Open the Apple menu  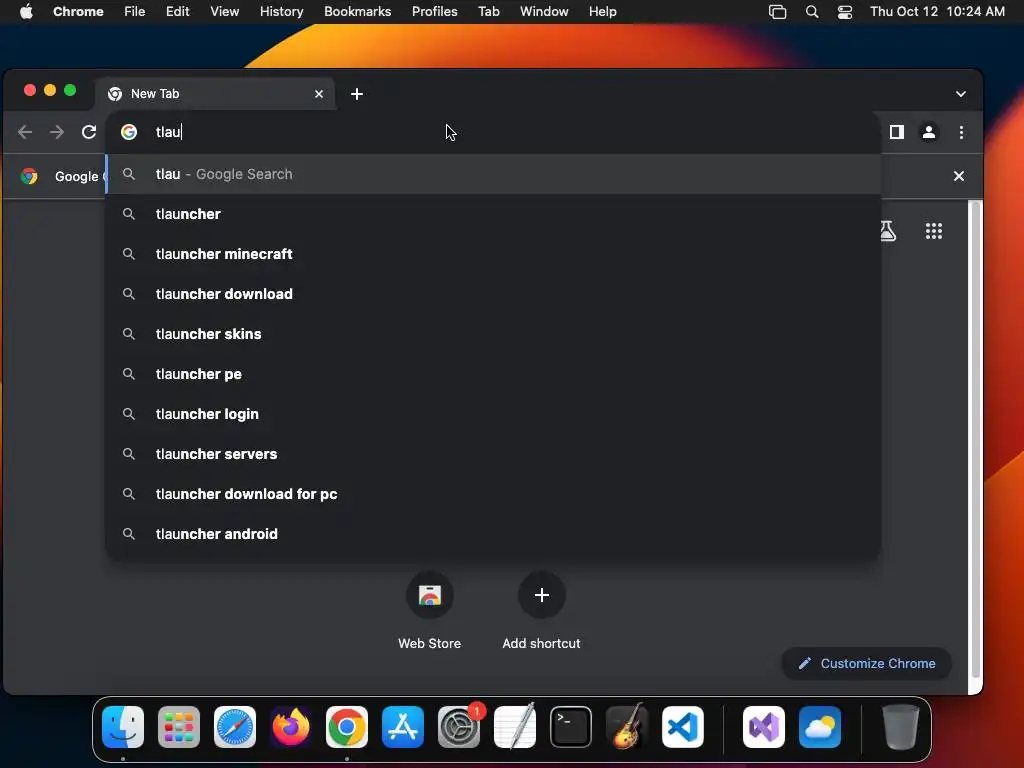tap(26, 12)
